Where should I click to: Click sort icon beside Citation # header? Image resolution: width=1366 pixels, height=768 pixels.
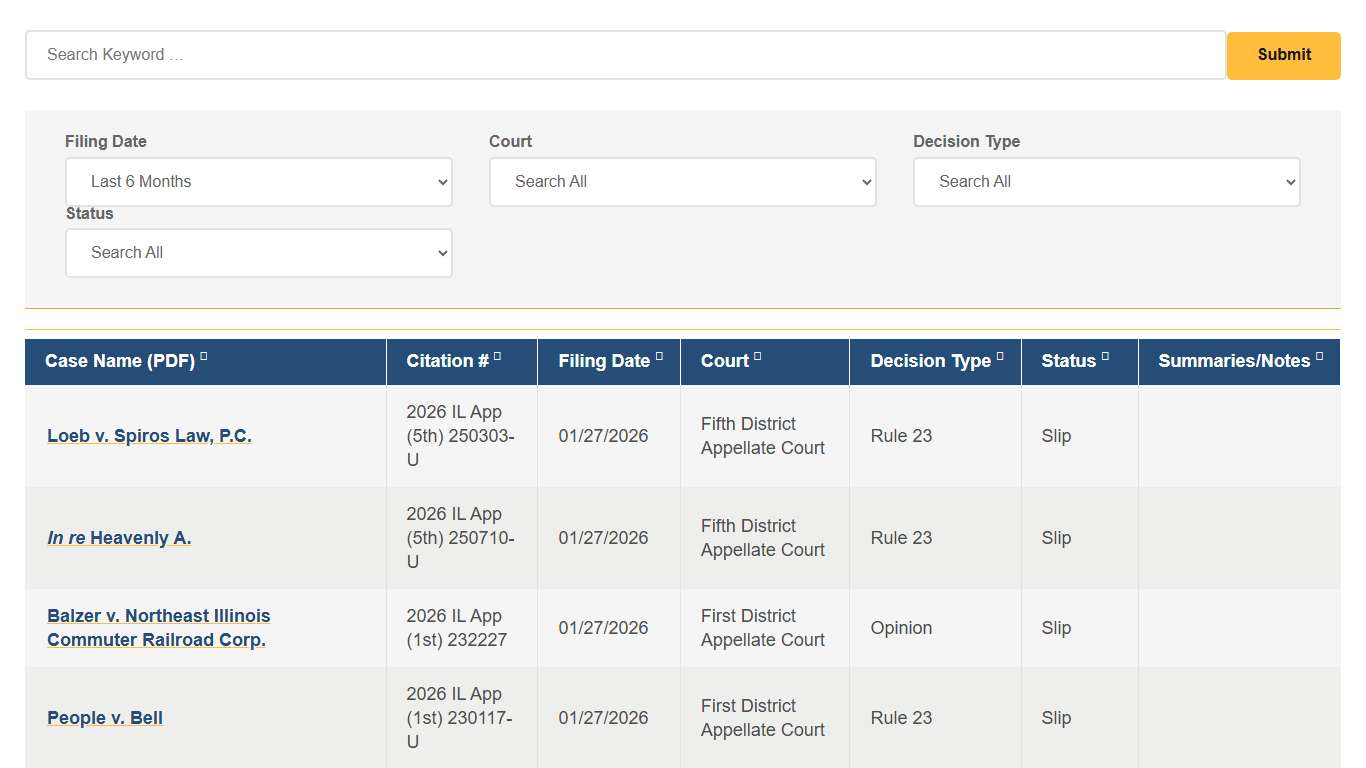[498, 356]
